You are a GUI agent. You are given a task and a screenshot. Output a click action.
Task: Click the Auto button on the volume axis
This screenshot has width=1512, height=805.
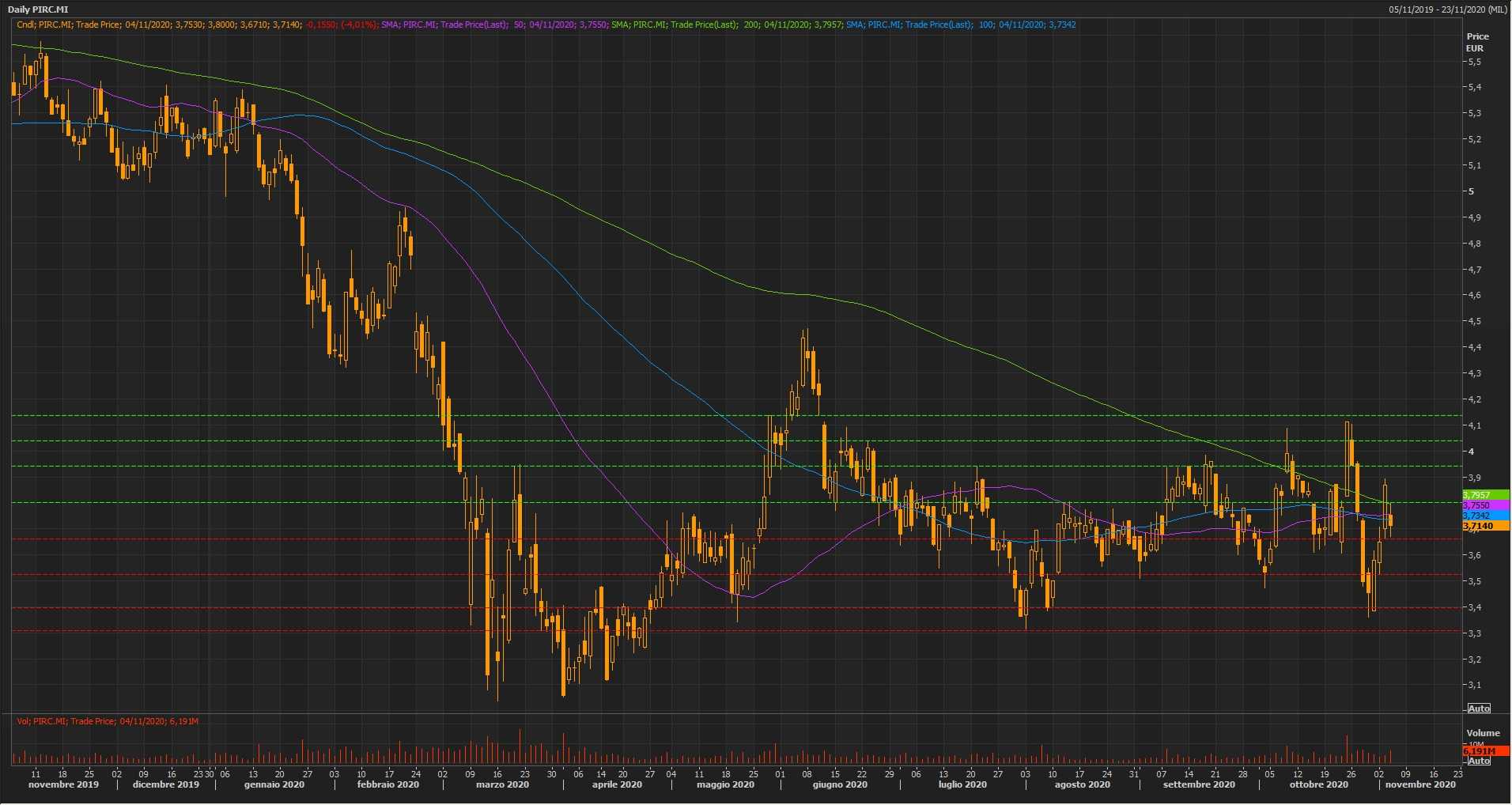coord(1479,761)
